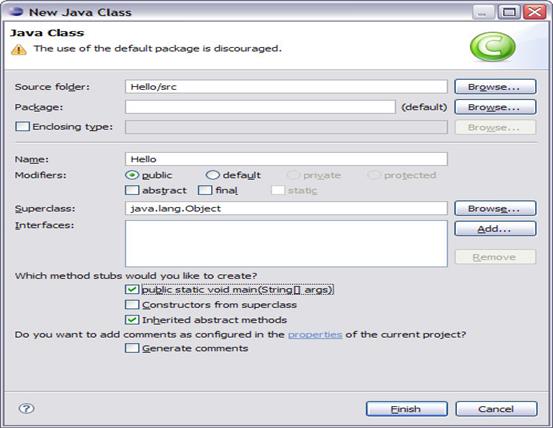Viewport: 553px width, 428px height.
Task: Close the New Java Class dialog
Action: coord(535,12)
